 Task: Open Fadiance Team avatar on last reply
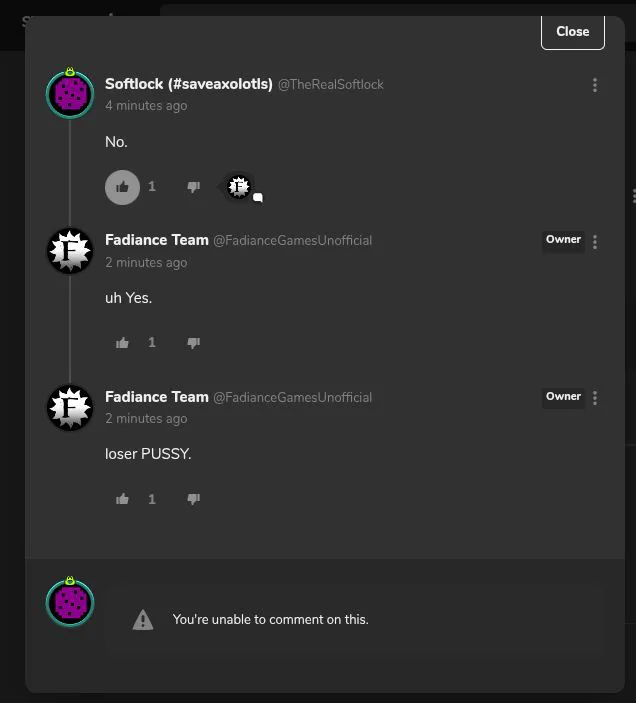point(70,408)
